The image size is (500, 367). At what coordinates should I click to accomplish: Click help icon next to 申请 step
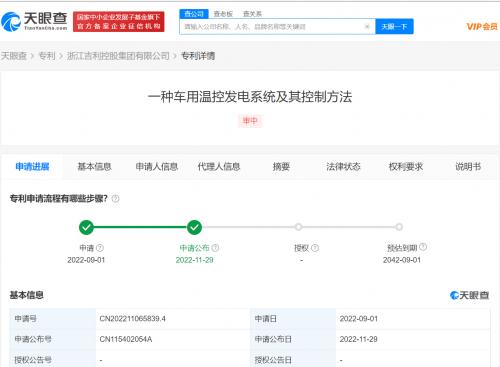click(x=100, y=248)
